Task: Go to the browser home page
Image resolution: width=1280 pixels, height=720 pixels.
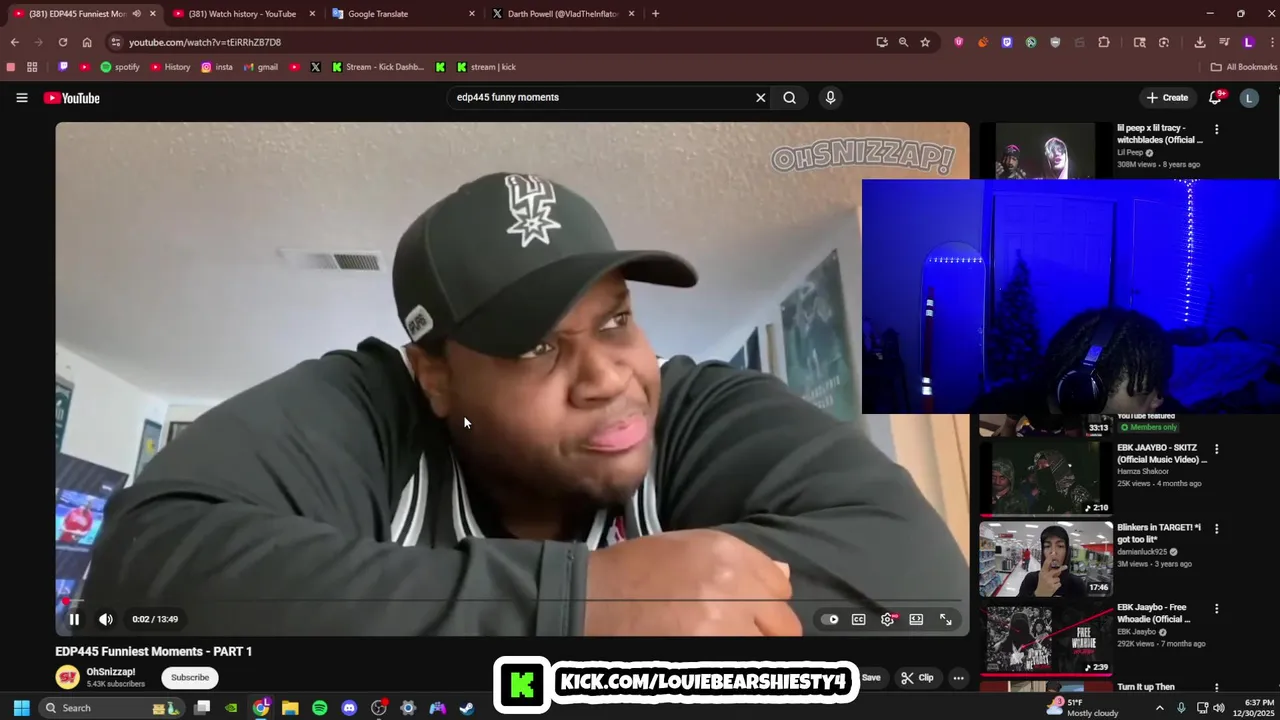Action: click(x=87, y=42)
